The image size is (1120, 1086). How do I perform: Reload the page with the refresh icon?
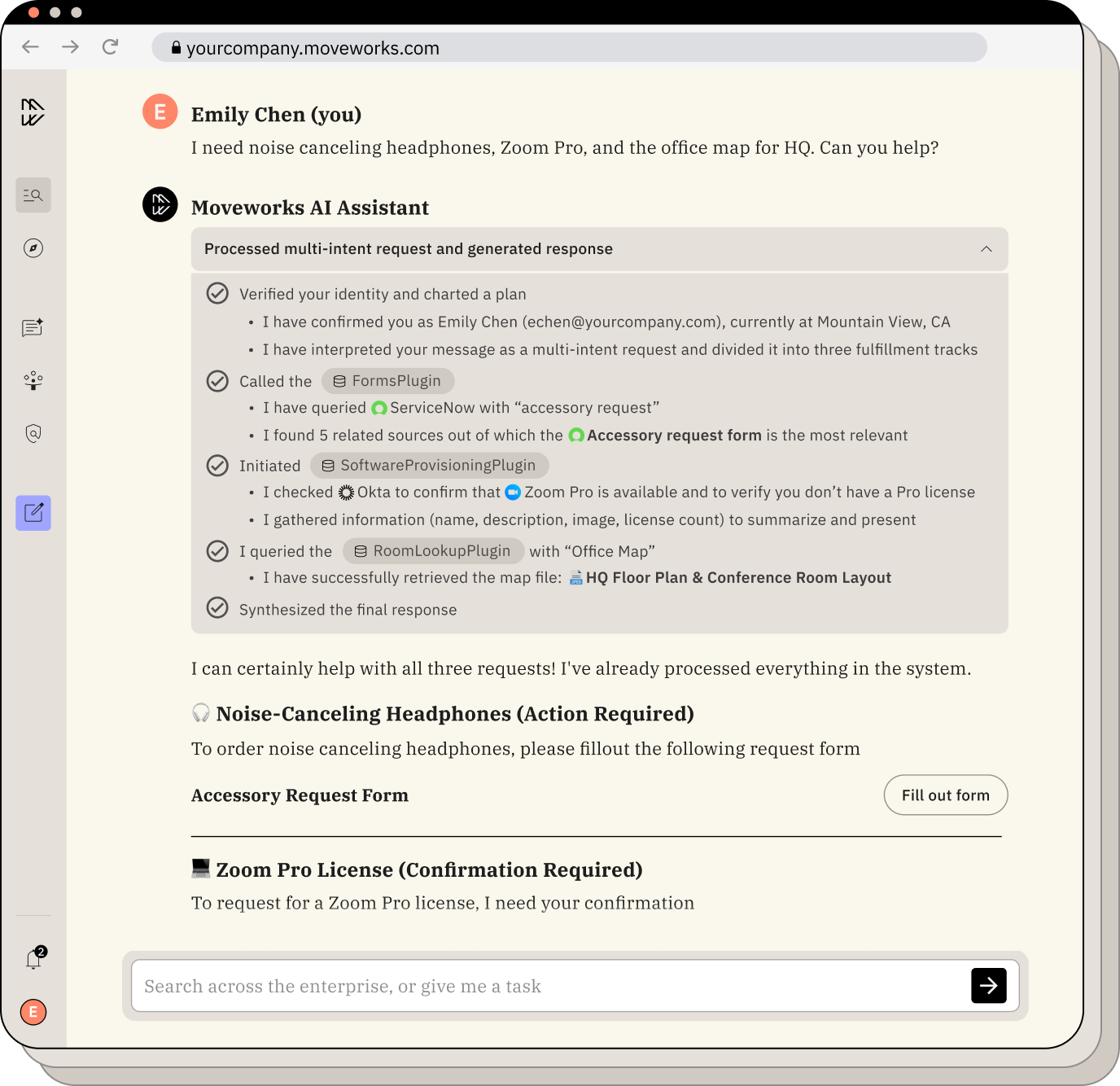point(110,46)
